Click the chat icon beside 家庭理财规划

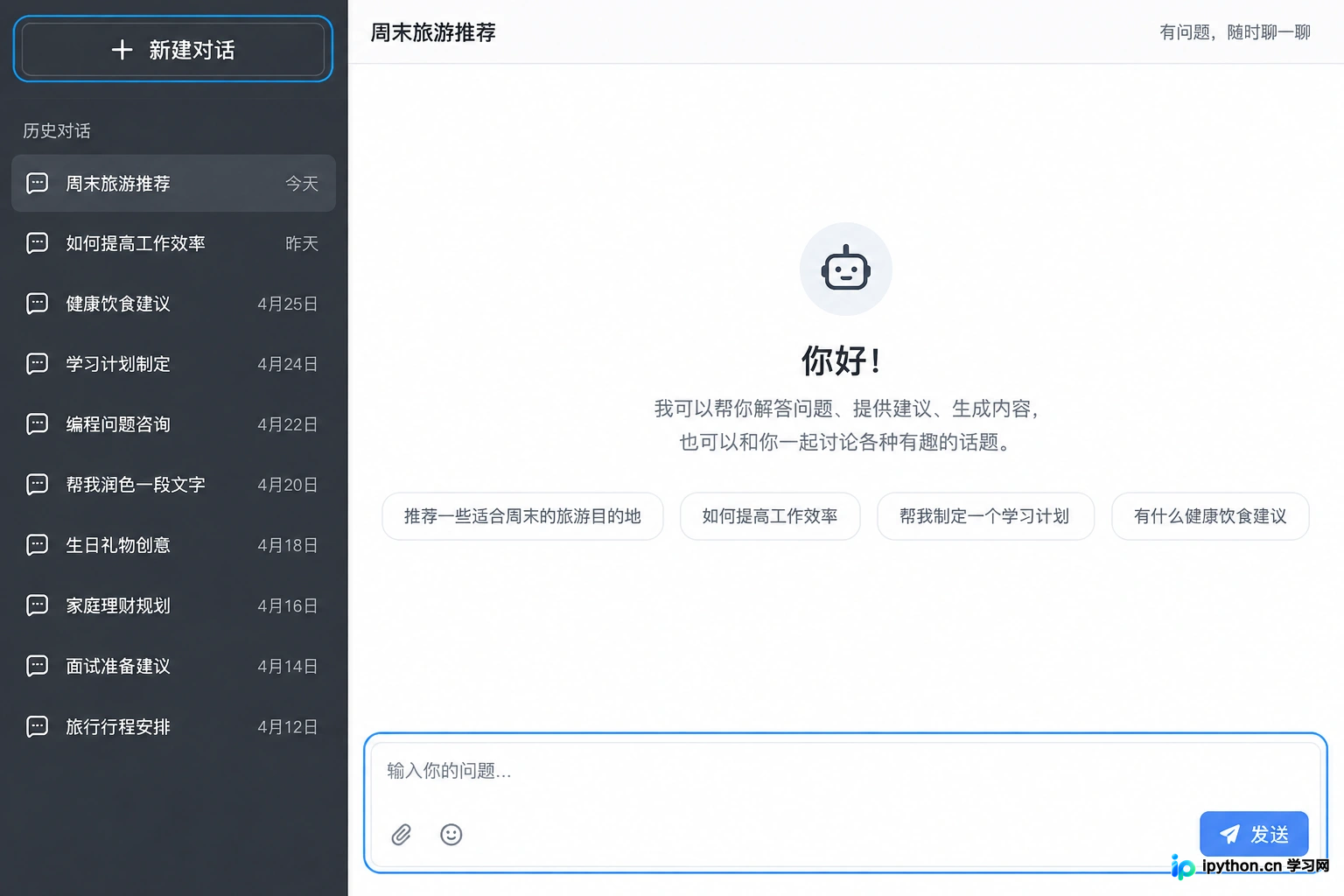pos(38,605)
